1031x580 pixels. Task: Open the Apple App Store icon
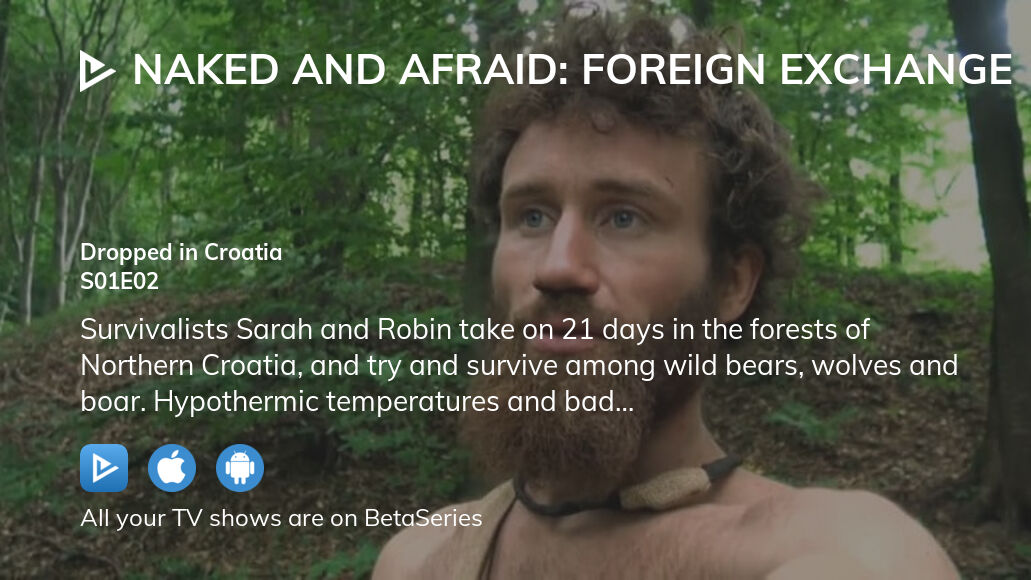point(172,468)
